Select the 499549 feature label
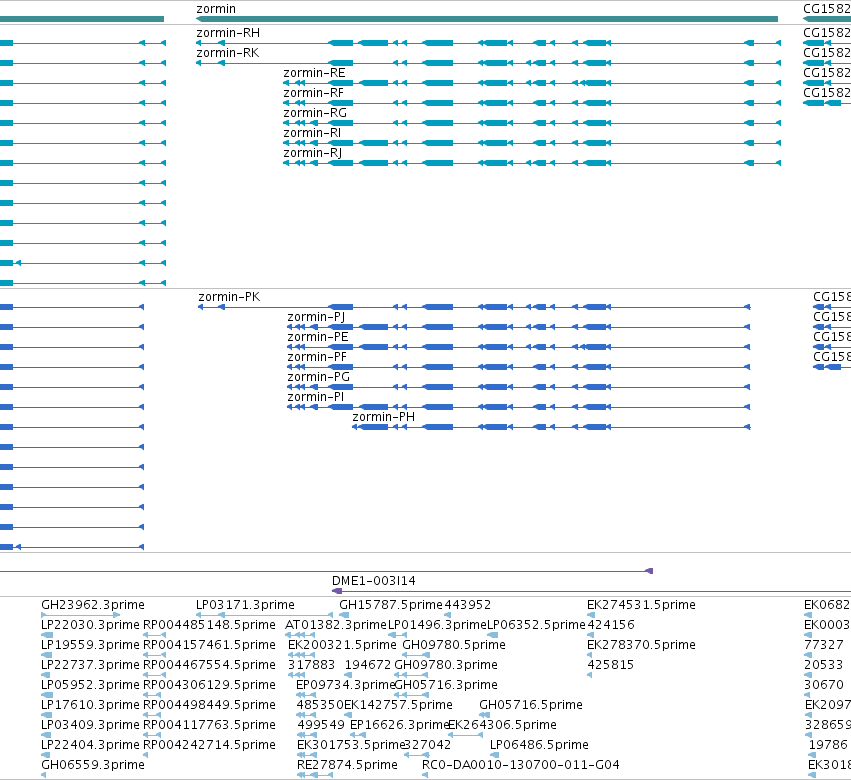The width and height of the screenshot is (851, 780). [321, 726]
